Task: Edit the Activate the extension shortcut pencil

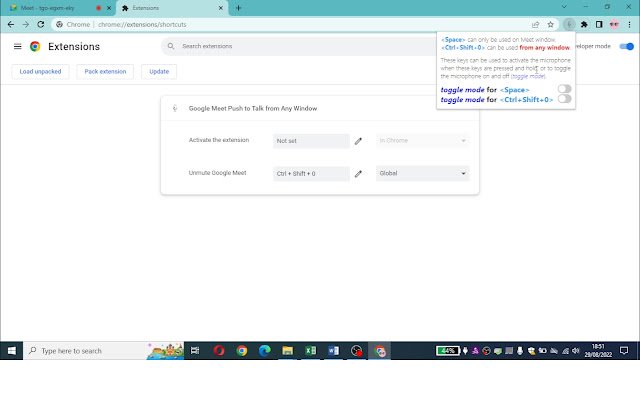Action: [x=358, y=141]
